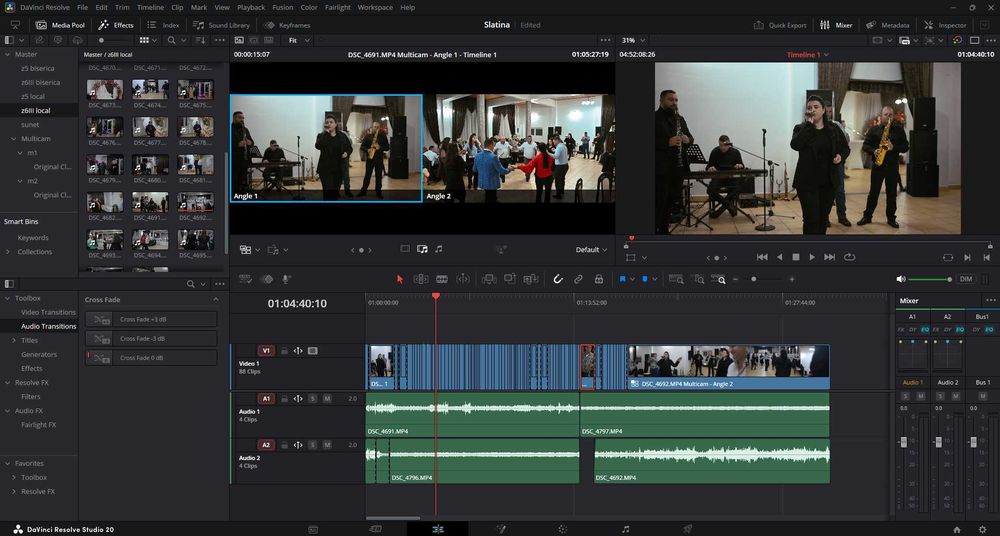
Task: Adjust the green monitor volume slider
Action: tap(930, 279)
